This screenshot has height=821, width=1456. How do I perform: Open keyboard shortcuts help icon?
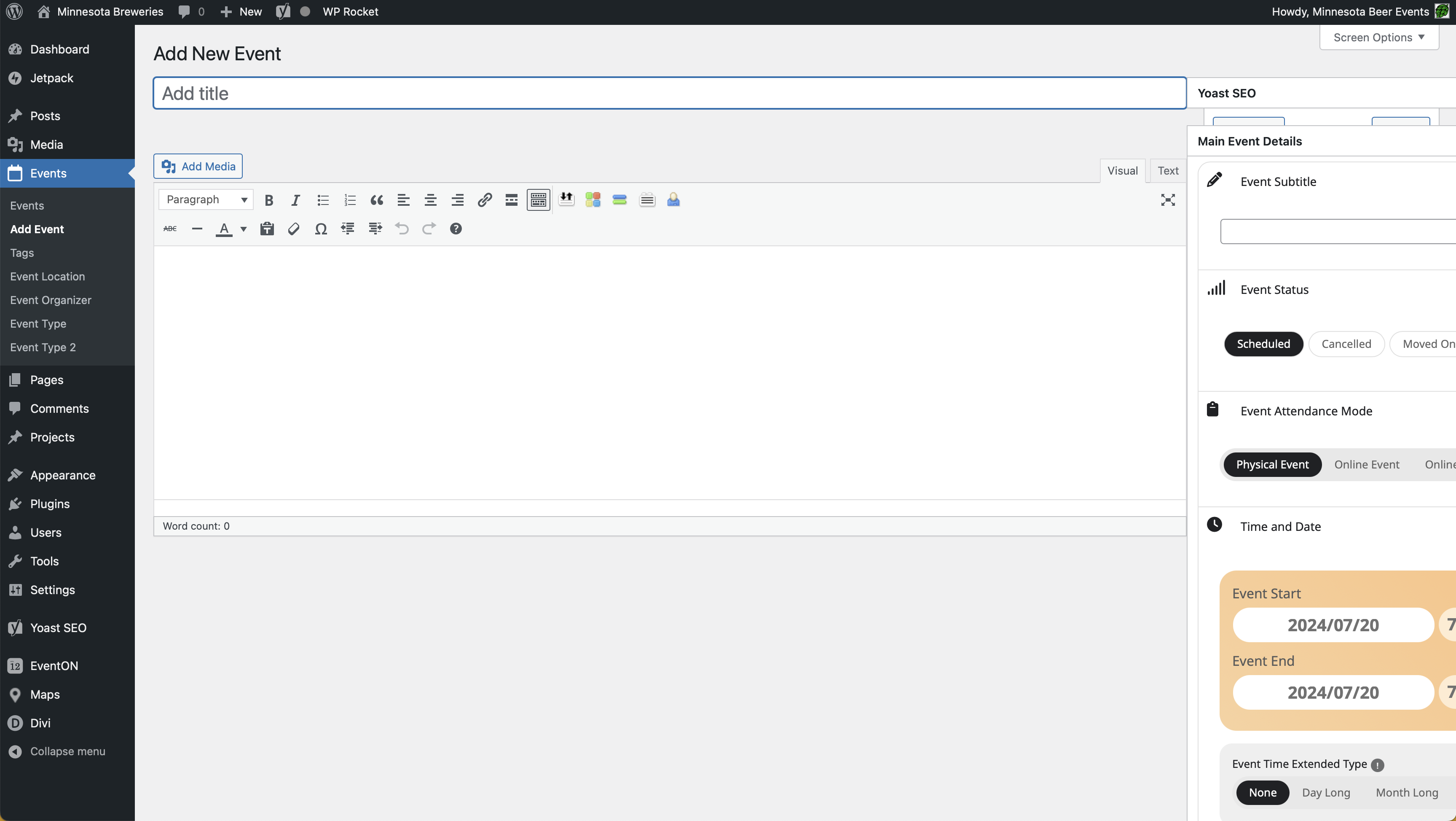(456, 229)
